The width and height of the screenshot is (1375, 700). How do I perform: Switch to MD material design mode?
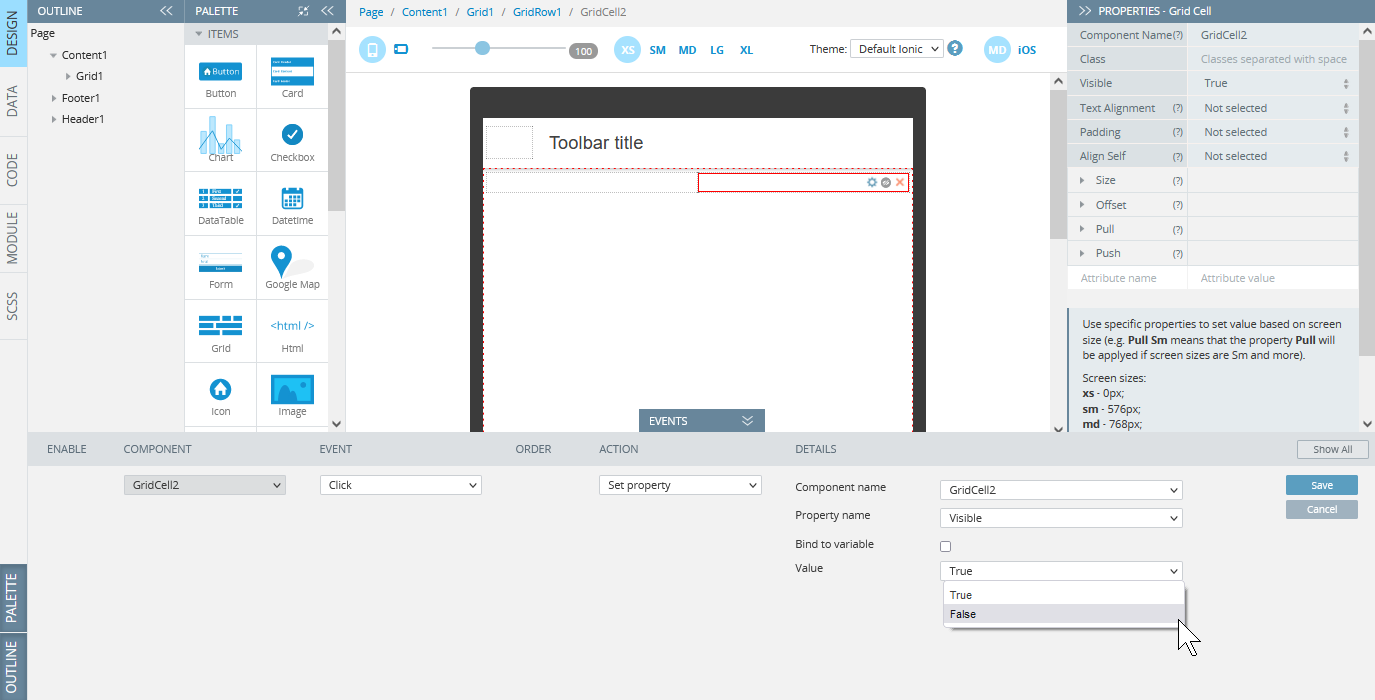tap(997, 49)
